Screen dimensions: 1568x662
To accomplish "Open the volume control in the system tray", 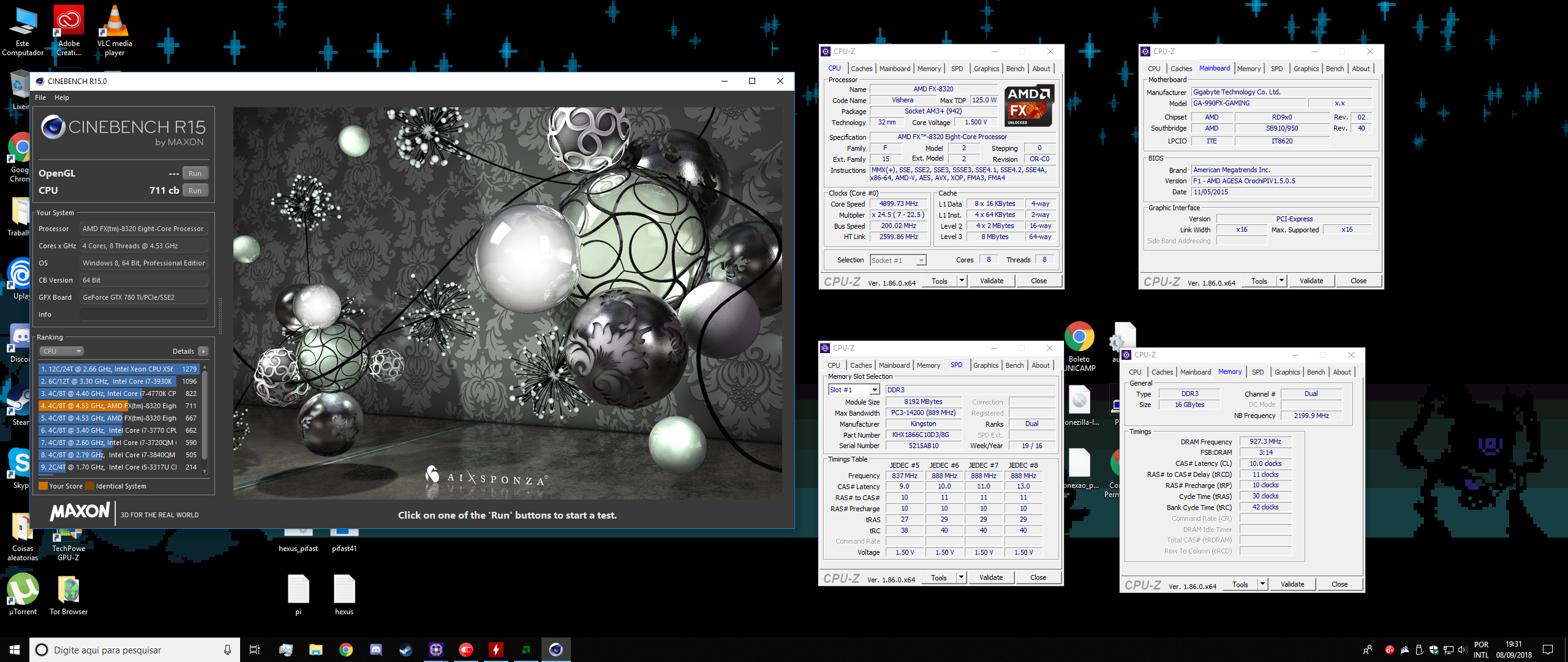I will (1463, 650).
